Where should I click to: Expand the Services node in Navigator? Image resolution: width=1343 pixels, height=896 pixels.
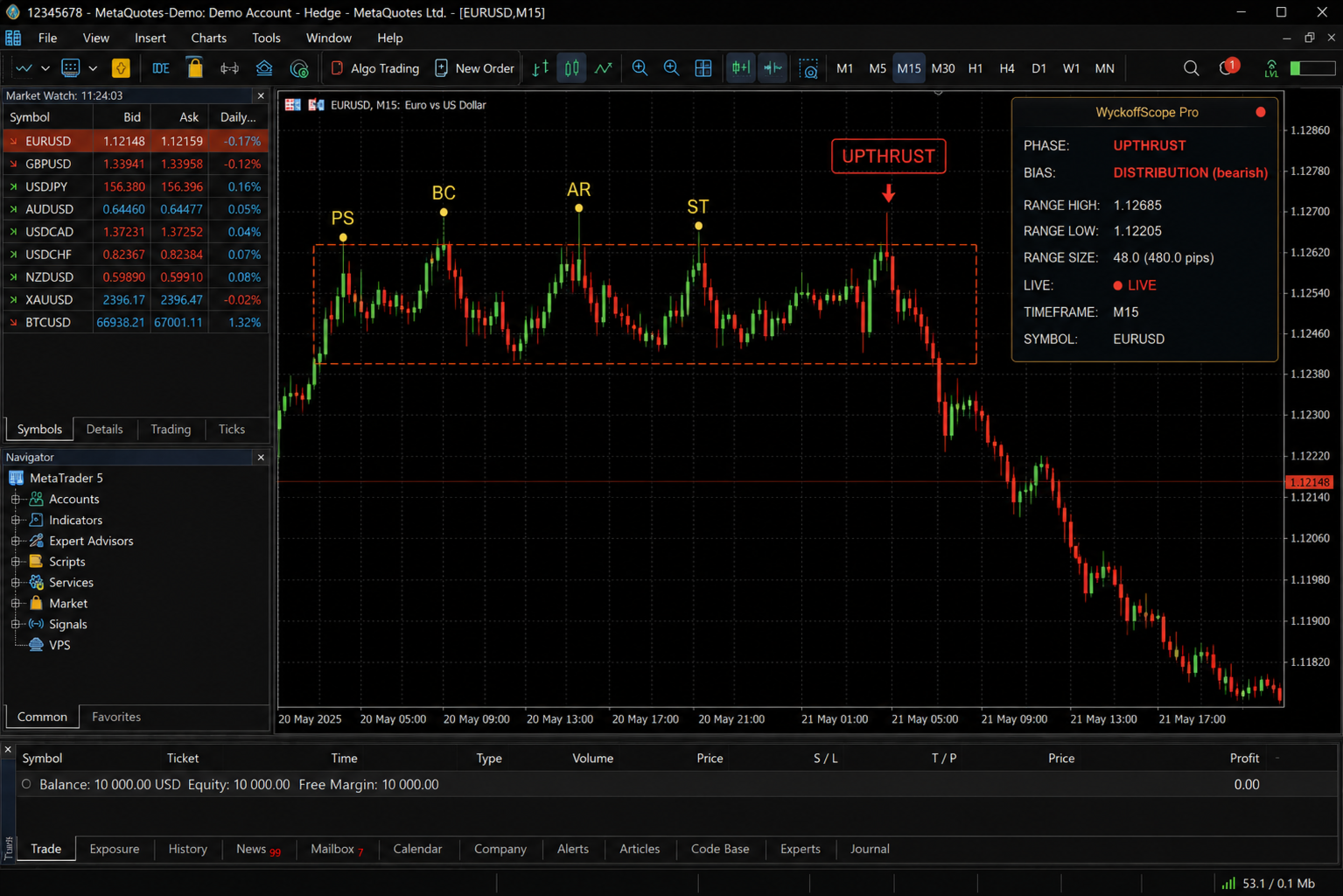pos(16,583)
